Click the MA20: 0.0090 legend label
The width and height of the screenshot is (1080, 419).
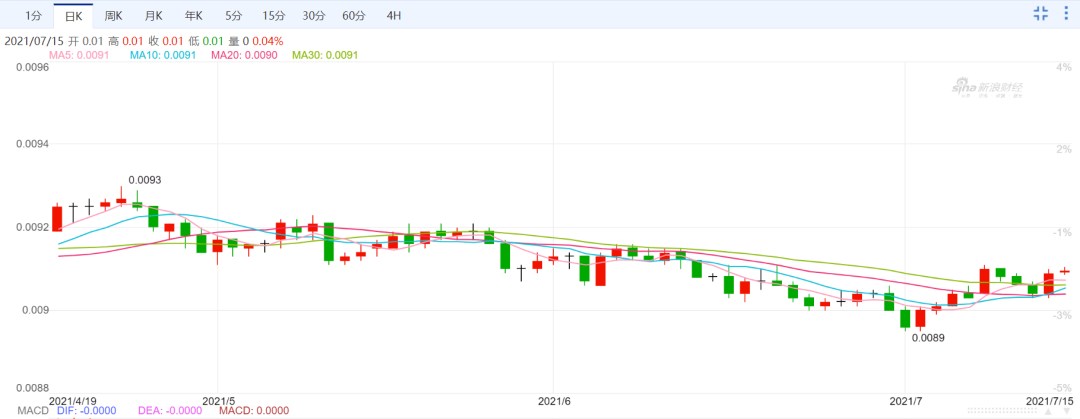244,54
